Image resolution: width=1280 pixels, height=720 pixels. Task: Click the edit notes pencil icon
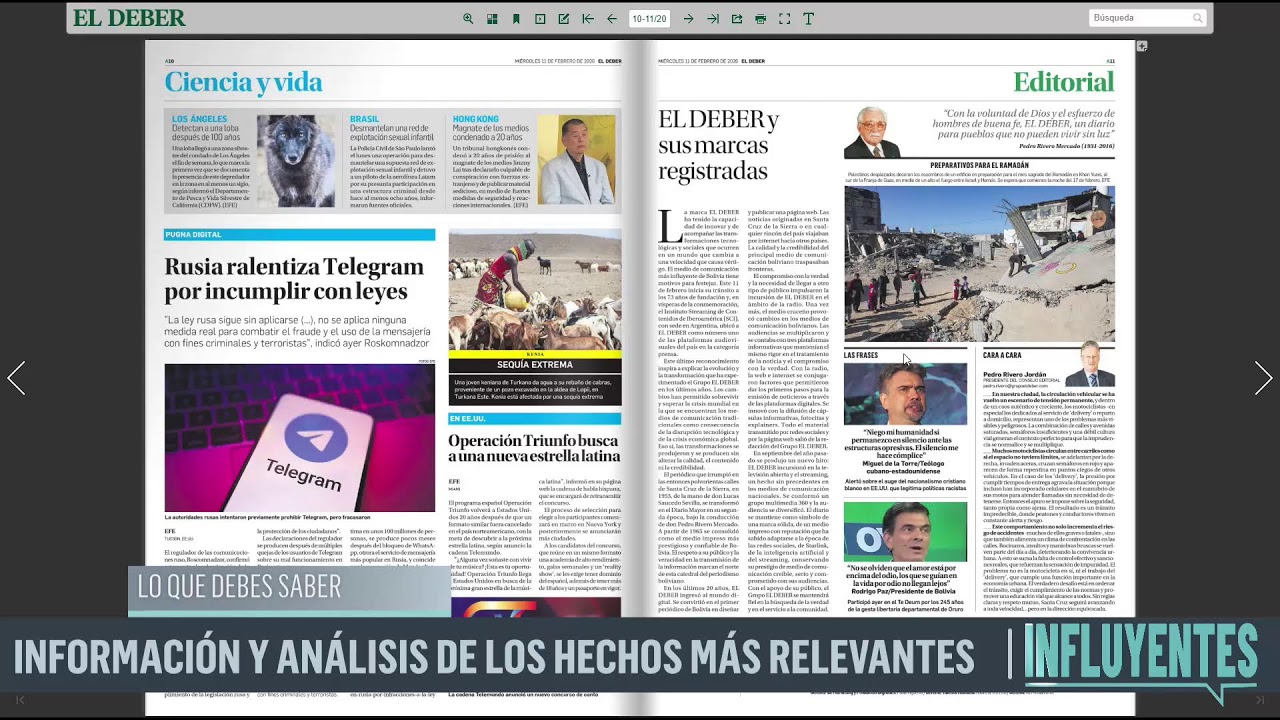tap(564, 18)
